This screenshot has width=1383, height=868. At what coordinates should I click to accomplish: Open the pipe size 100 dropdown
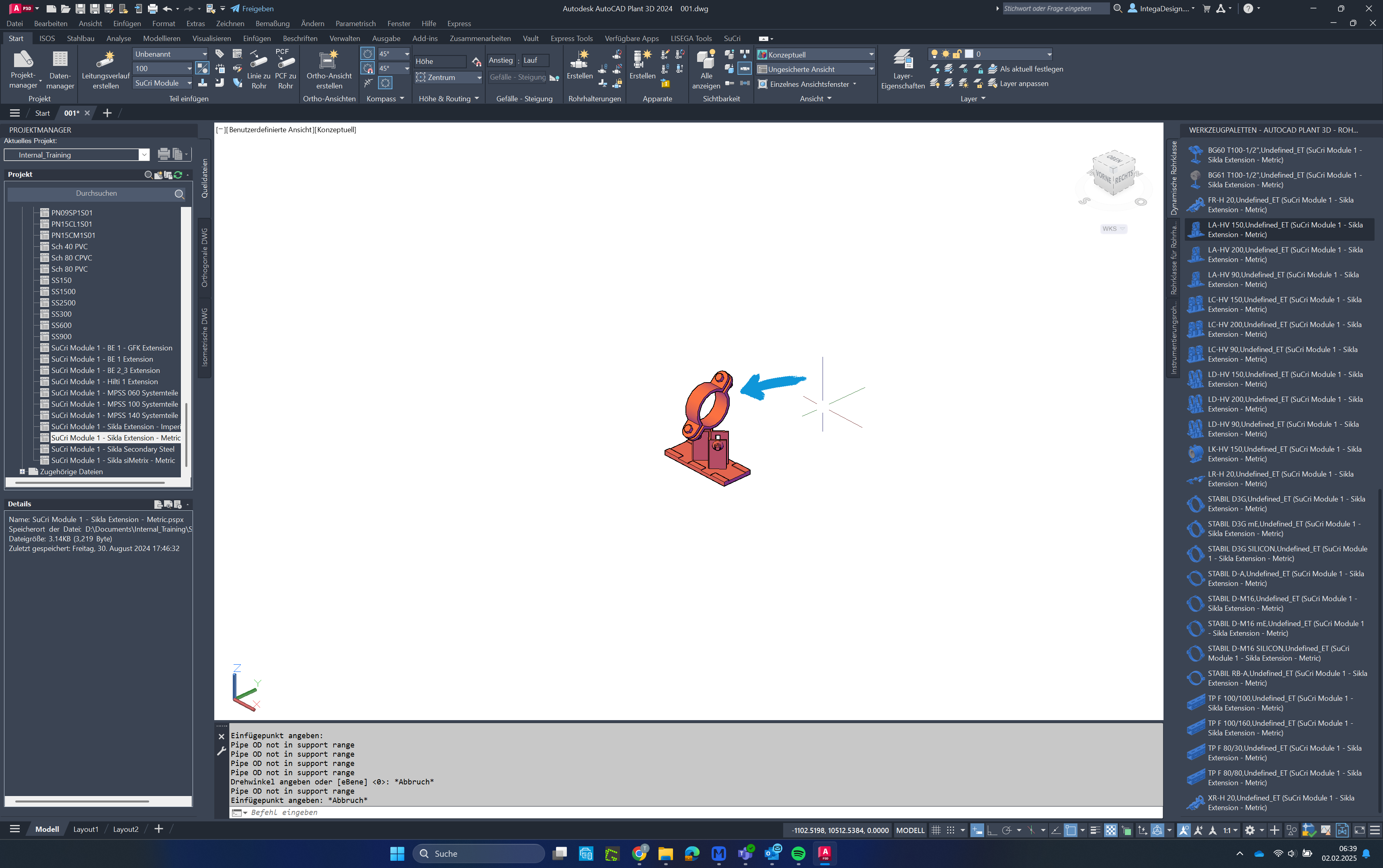(x=163, y=68)
